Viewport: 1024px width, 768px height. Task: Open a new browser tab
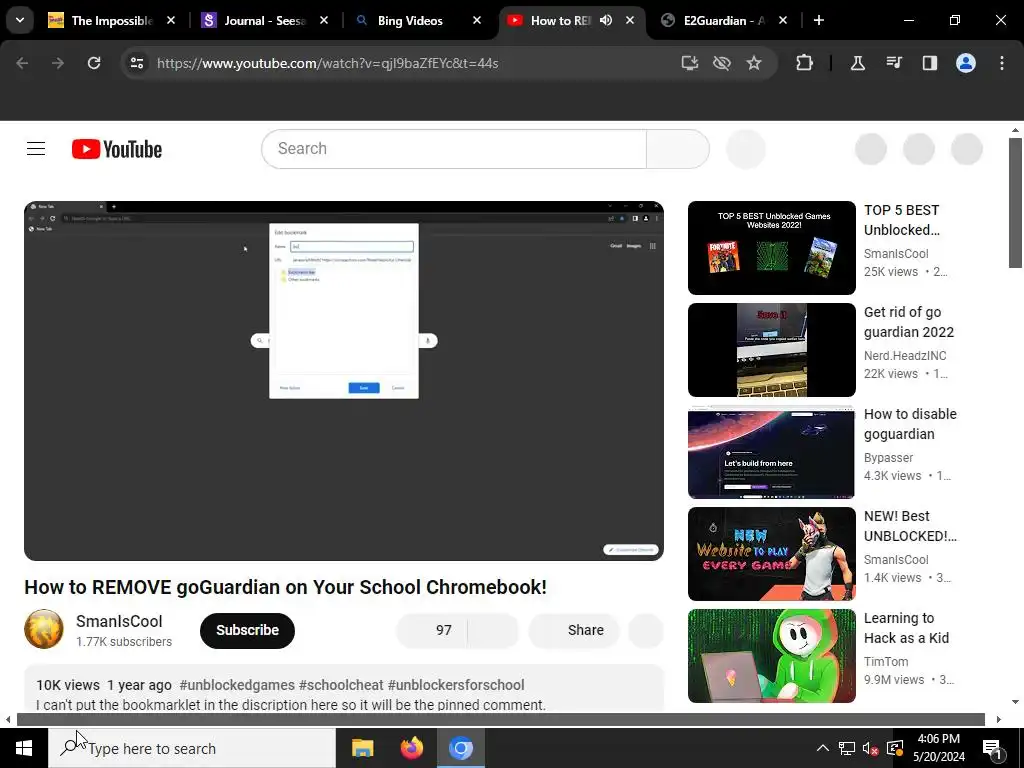pos(819,20)
